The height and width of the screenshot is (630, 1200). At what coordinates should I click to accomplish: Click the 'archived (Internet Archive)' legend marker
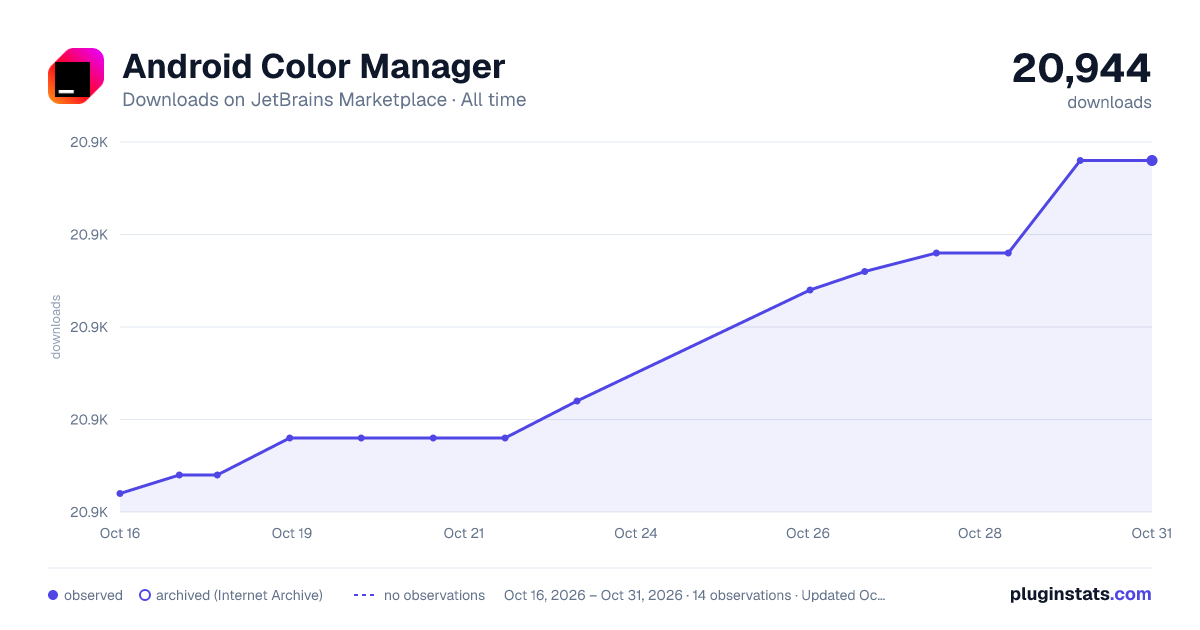point(145,595)
